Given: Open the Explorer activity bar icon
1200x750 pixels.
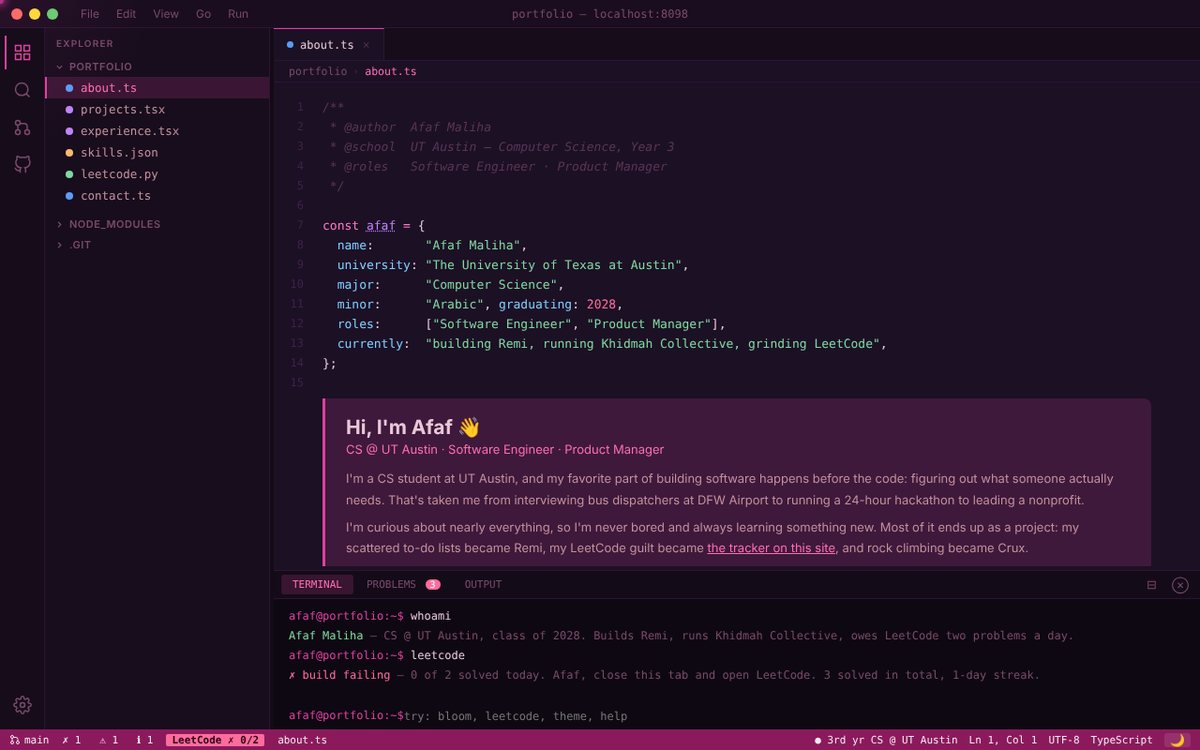Looking at the screenshot, I should click(x=22, y=52).
